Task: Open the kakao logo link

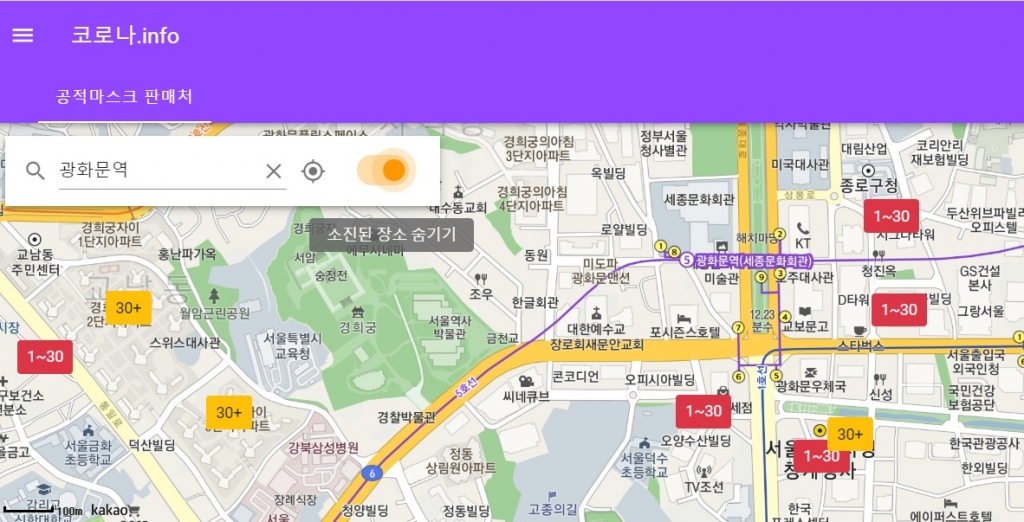Action: point(110,510)
